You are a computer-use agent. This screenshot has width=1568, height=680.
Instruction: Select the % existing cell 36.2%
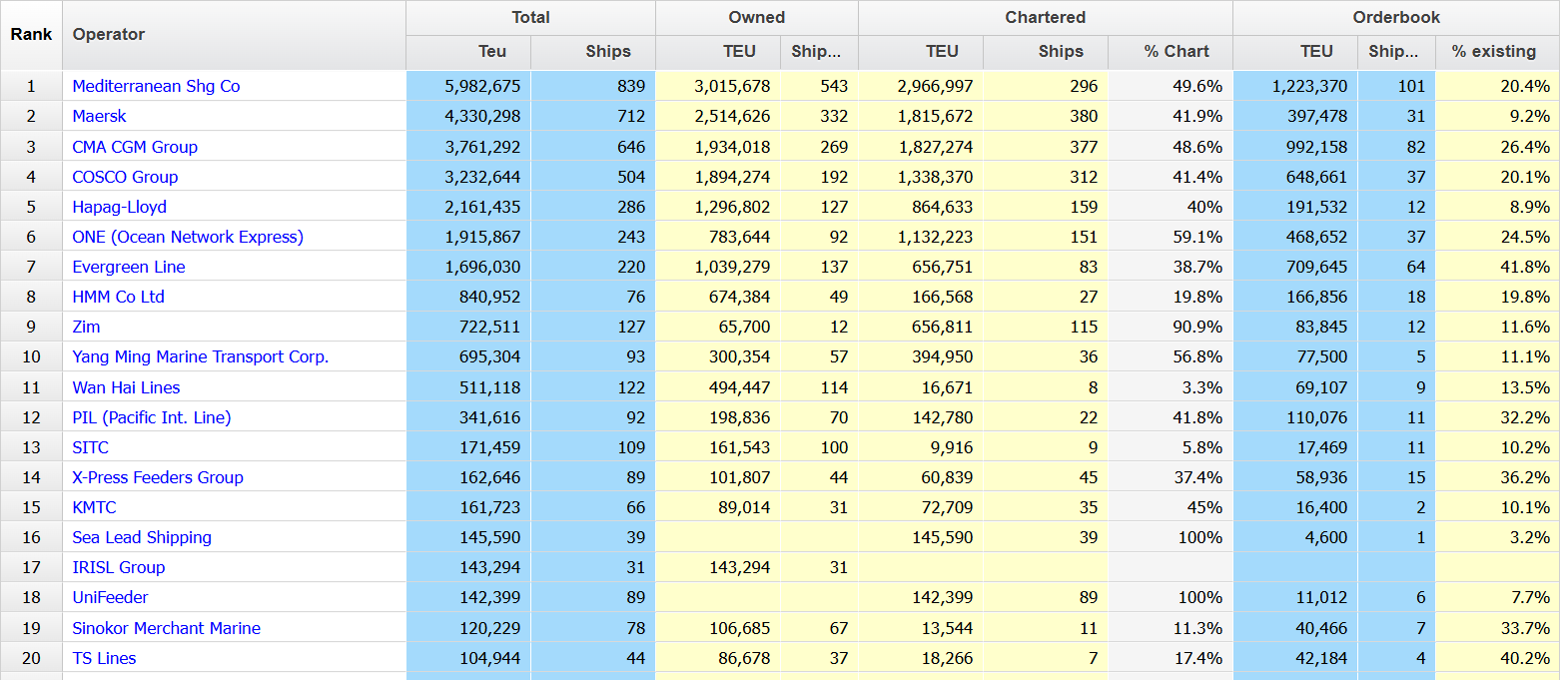click(1497, 477)
